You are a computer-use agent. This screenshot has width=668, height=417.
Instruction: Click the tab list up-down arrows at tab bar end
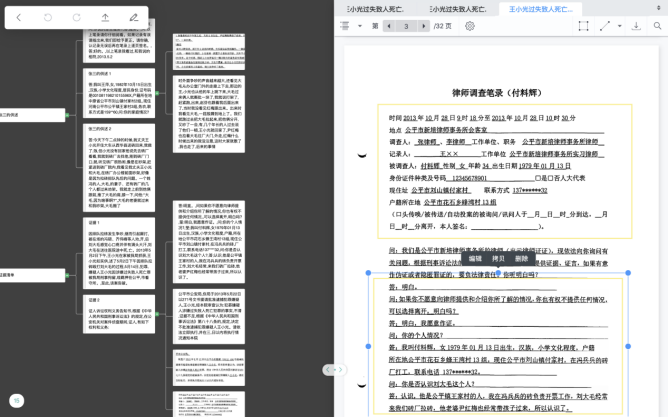pyautogui.click(x=659, y=8)
